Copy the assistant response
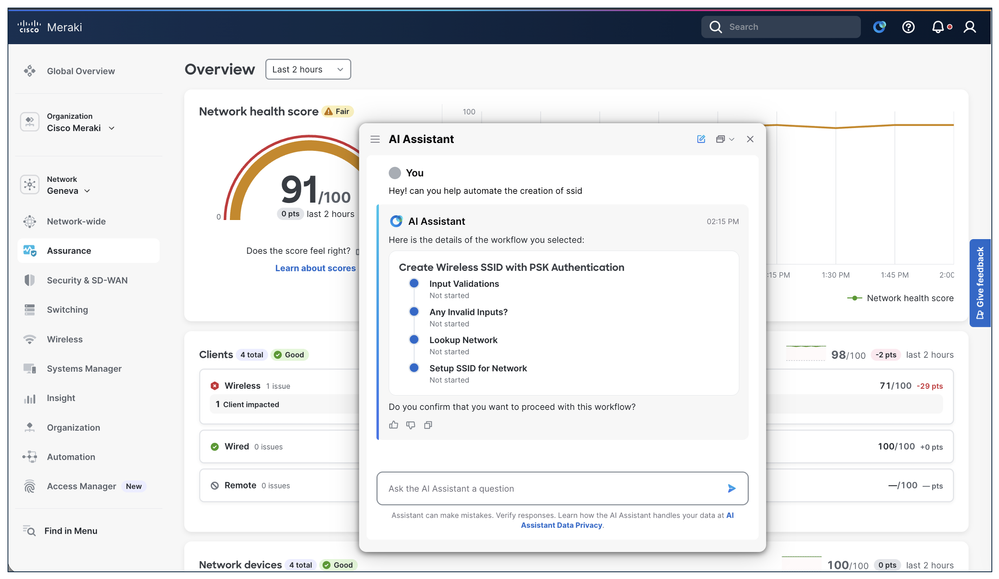 428,425
